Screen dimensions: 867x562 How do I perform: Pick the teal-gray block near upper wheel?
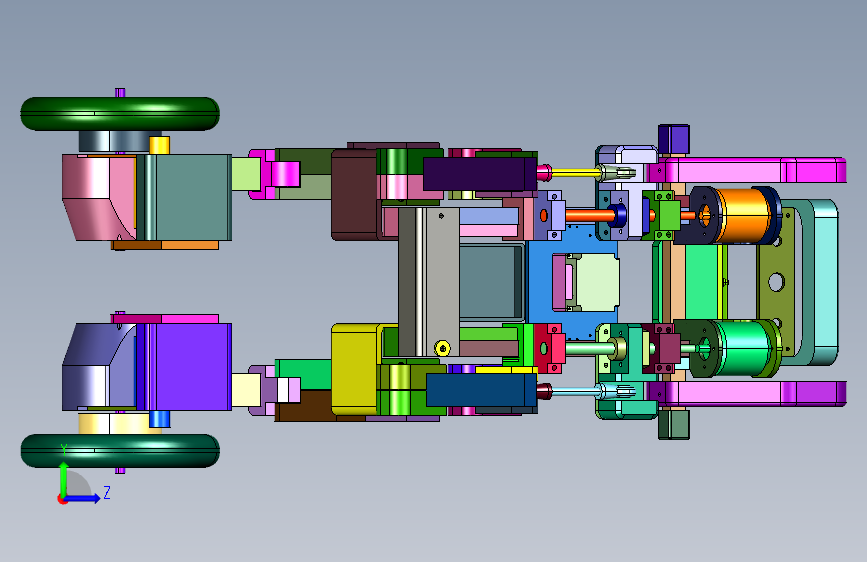(190, 197)
